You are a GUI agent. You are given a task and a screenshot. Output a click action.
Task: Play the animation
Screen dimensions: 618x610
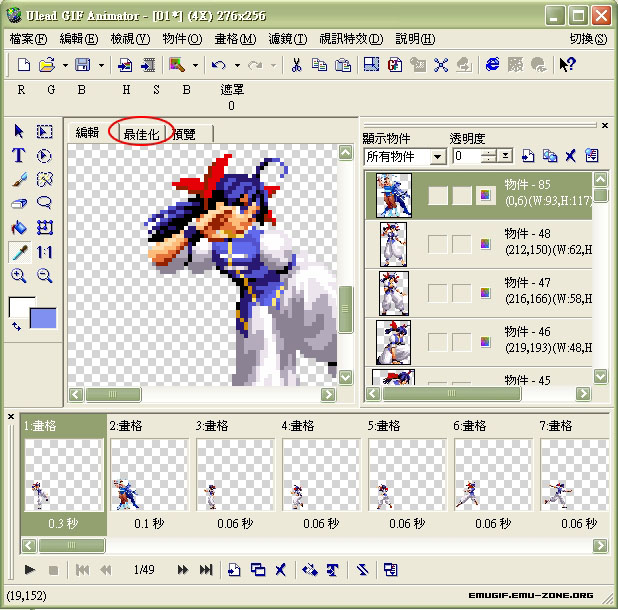30,569
